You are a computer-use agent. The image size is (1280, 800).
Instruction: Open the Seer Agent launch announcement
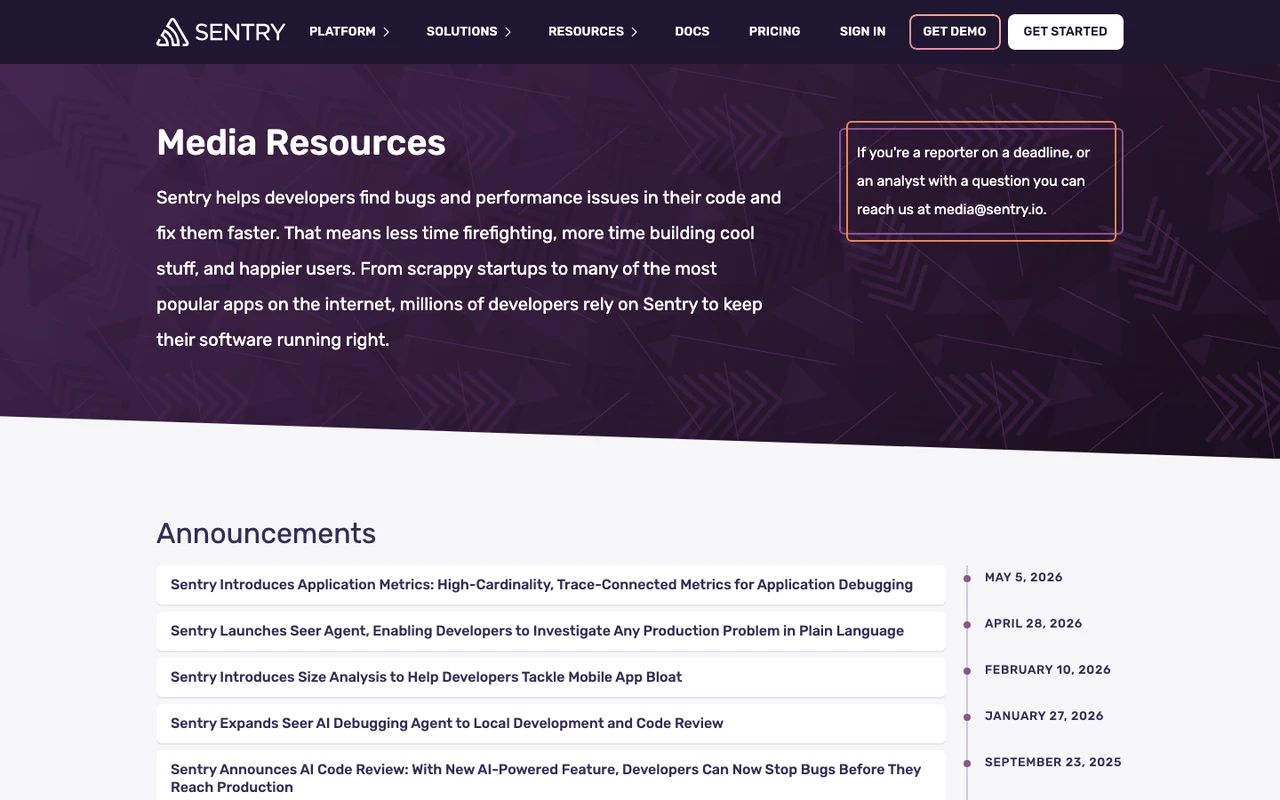pos(551,631)
